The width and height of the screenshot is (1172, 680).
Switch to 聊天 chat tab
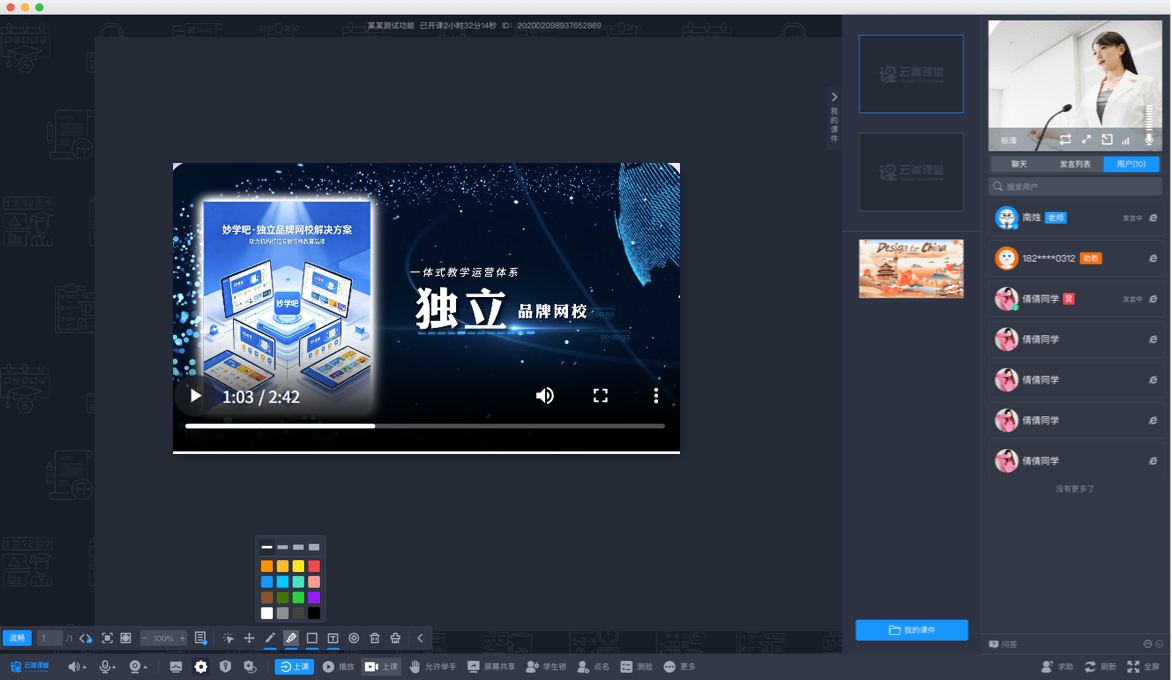click(1019, 164)
